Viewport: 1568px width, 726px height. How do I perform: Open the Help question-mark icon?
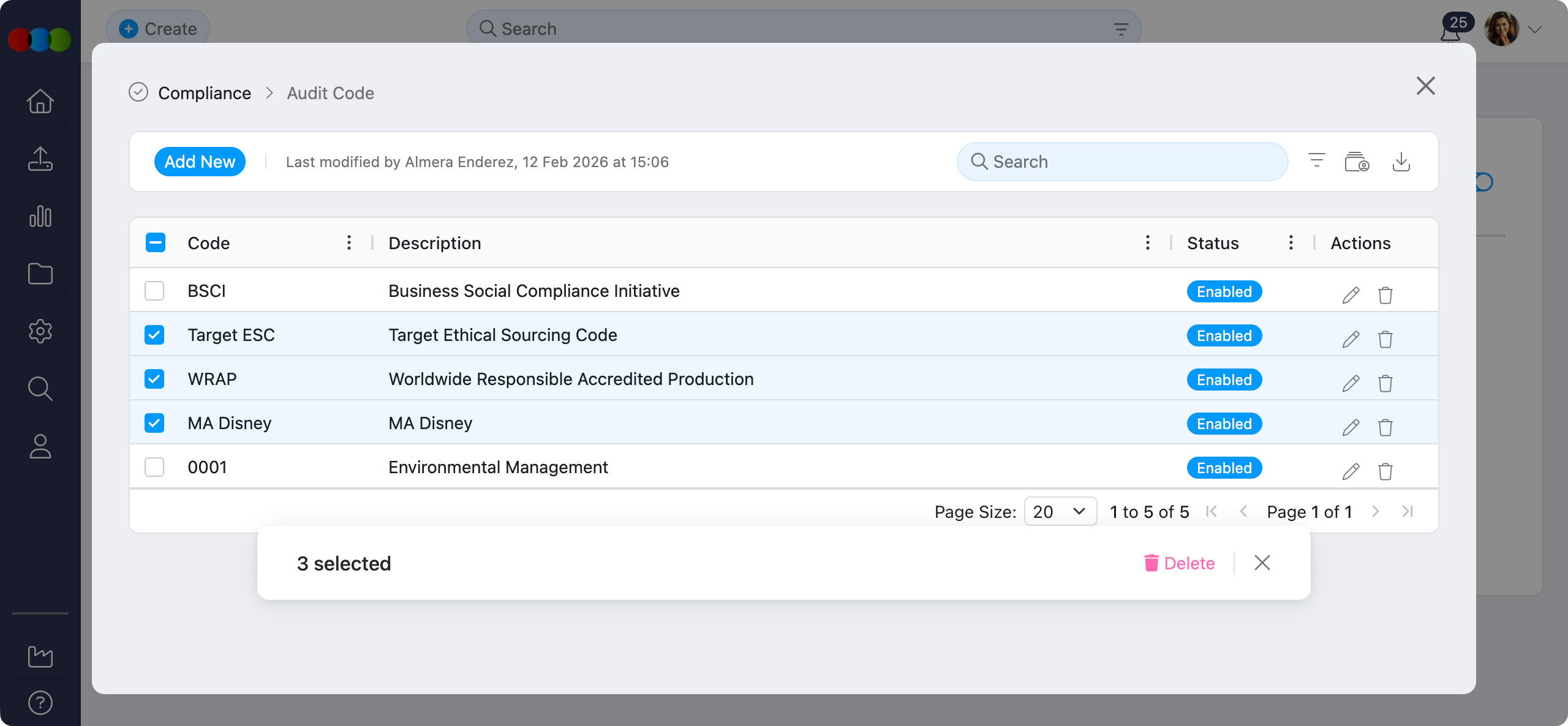click(40, 702)
